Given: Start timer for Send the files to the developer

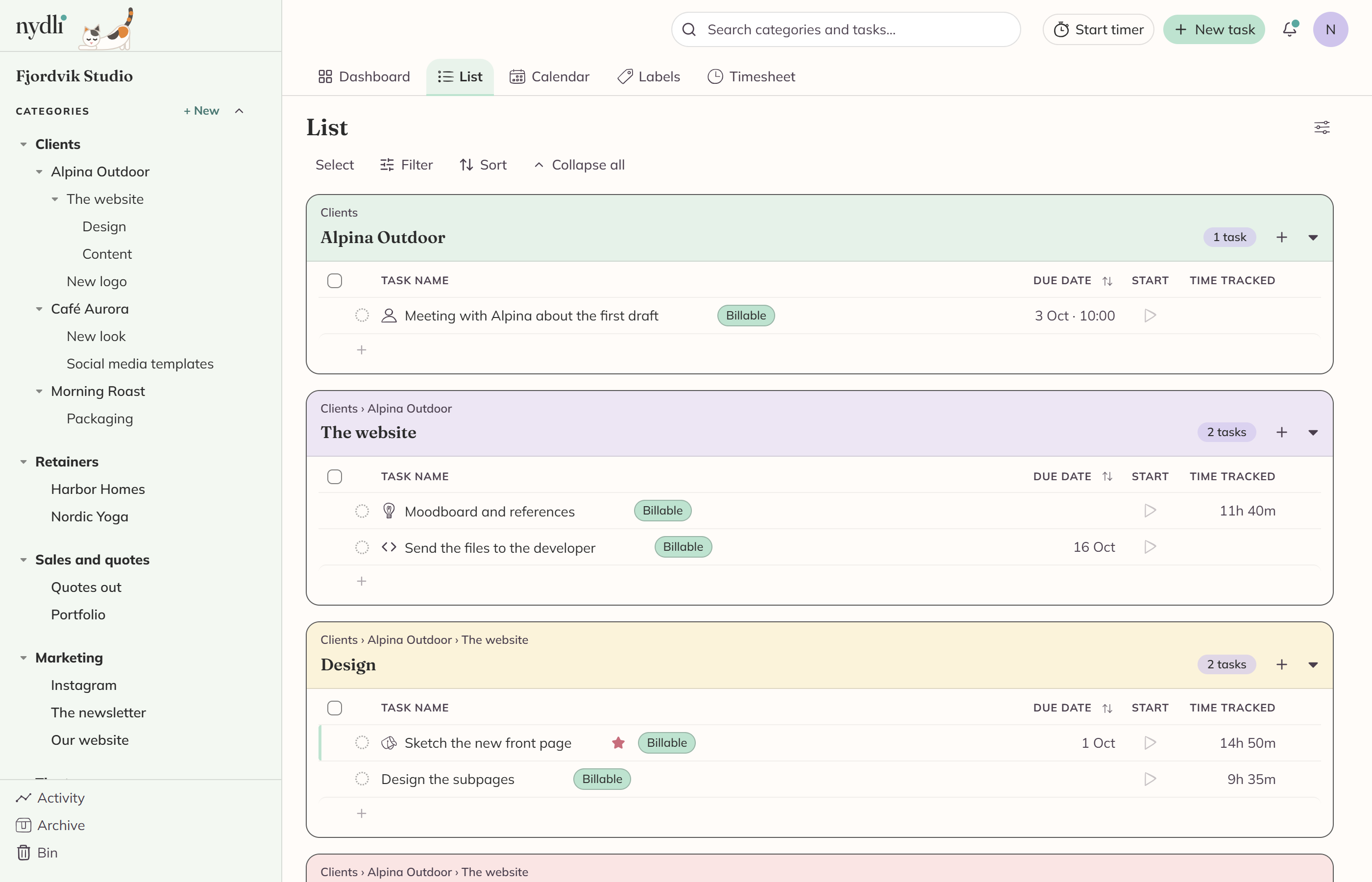Looking at the screenshot, I should (x=1150, y=547).
